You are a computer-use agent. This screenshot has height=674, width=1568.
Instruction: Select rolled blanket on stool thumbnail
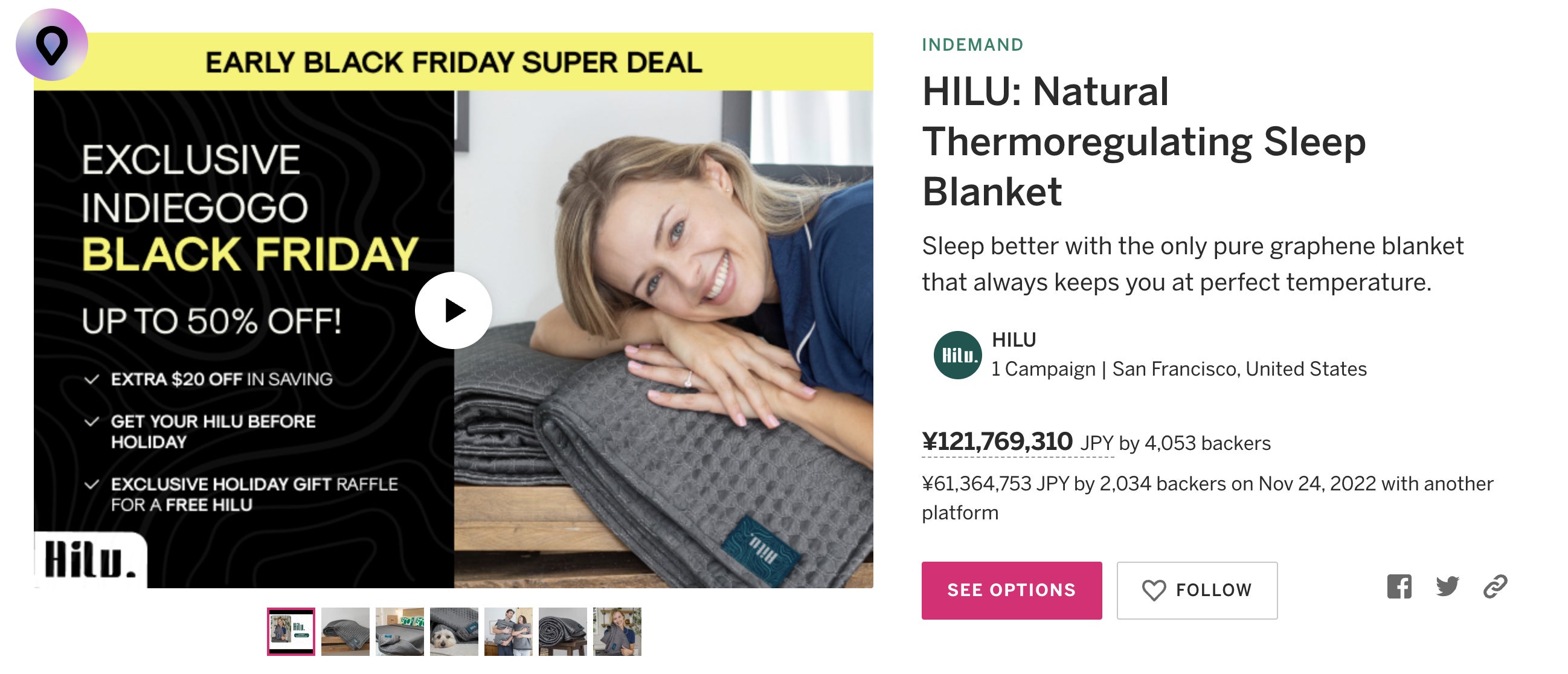coord(562,631)
